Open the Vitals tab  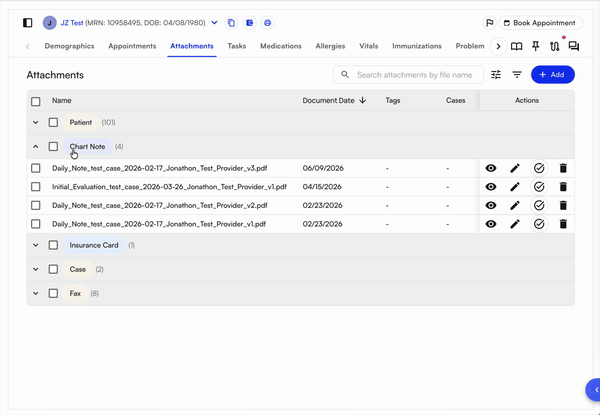click(368, 46)
